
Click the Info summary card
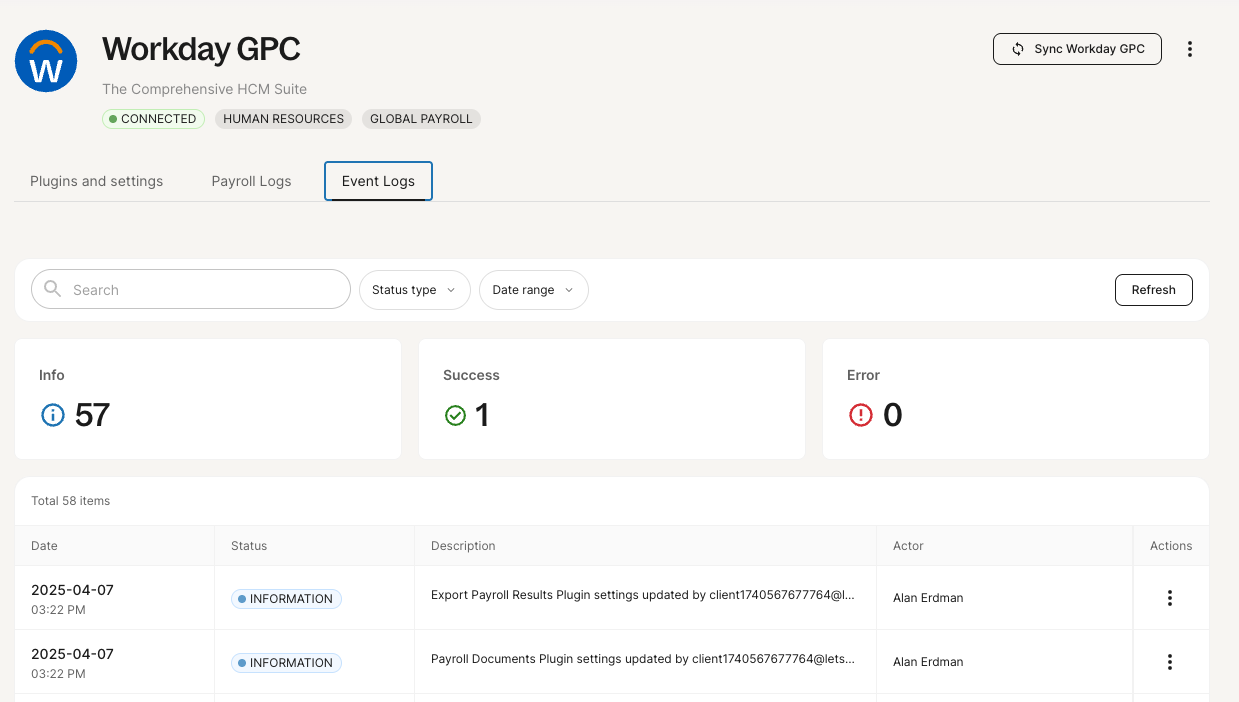tap(208, 399)
